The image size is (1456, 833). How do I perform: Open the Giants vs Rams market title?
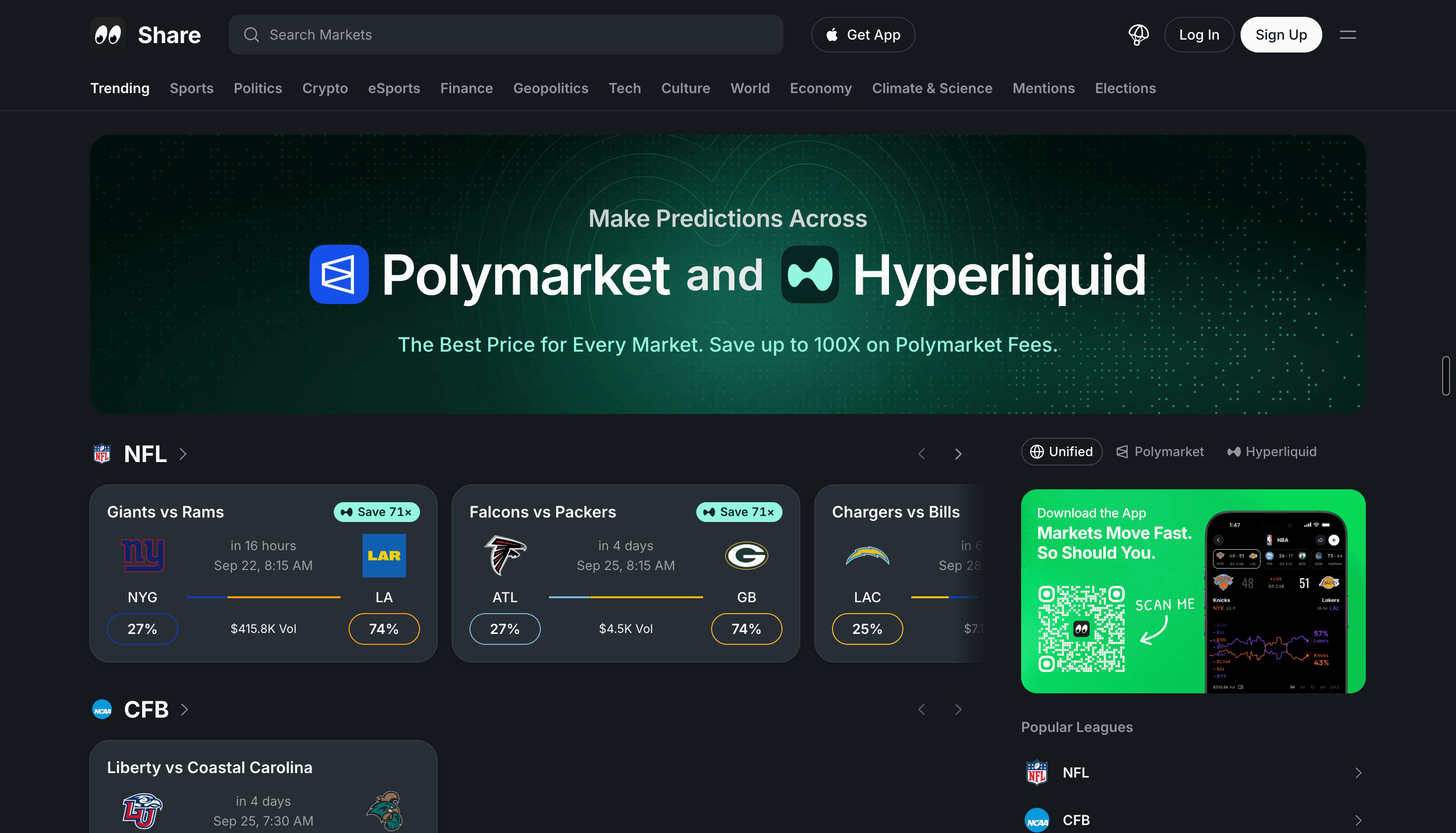(x=165, y=512)
